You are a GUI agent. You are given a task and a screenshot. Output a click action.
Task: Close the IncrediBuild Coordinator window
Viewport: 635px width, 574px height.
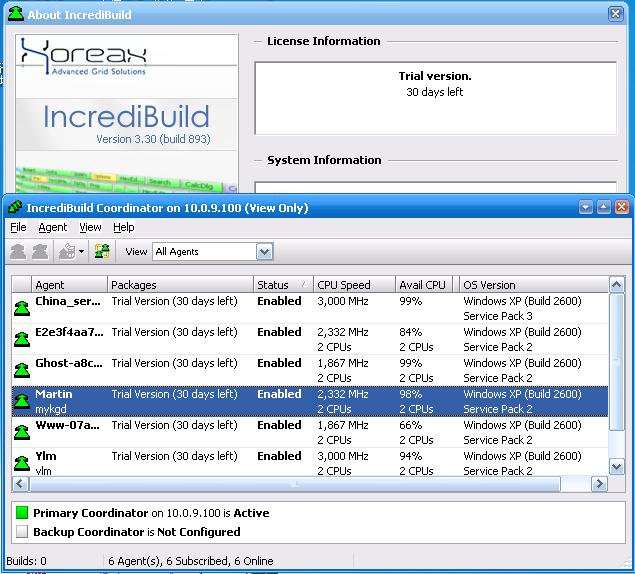click(622, 207)
